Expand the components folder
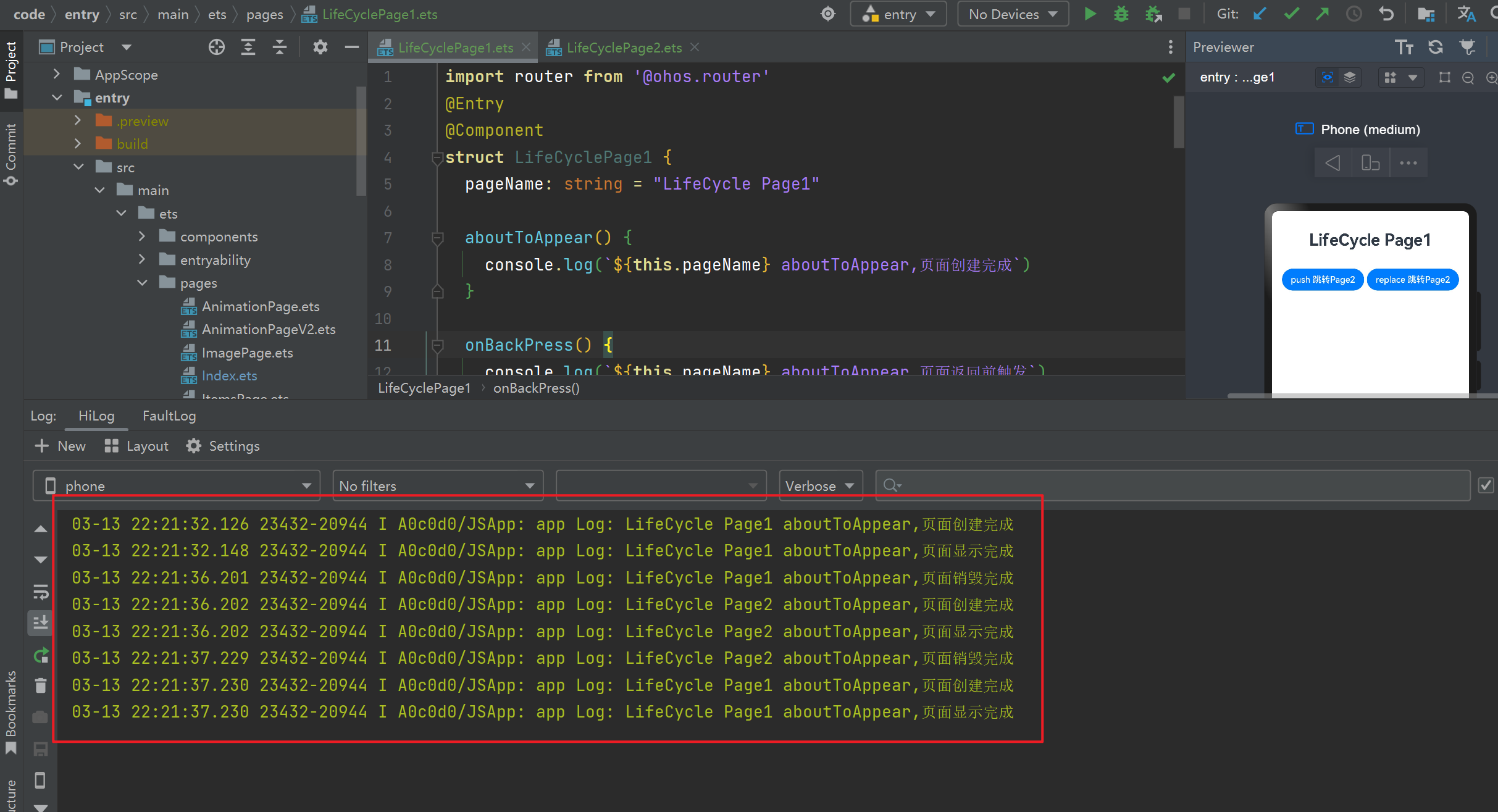Image resolution: width=1498 pixels, height=812 pixels. pyautogui.click(x=142, y=236)
